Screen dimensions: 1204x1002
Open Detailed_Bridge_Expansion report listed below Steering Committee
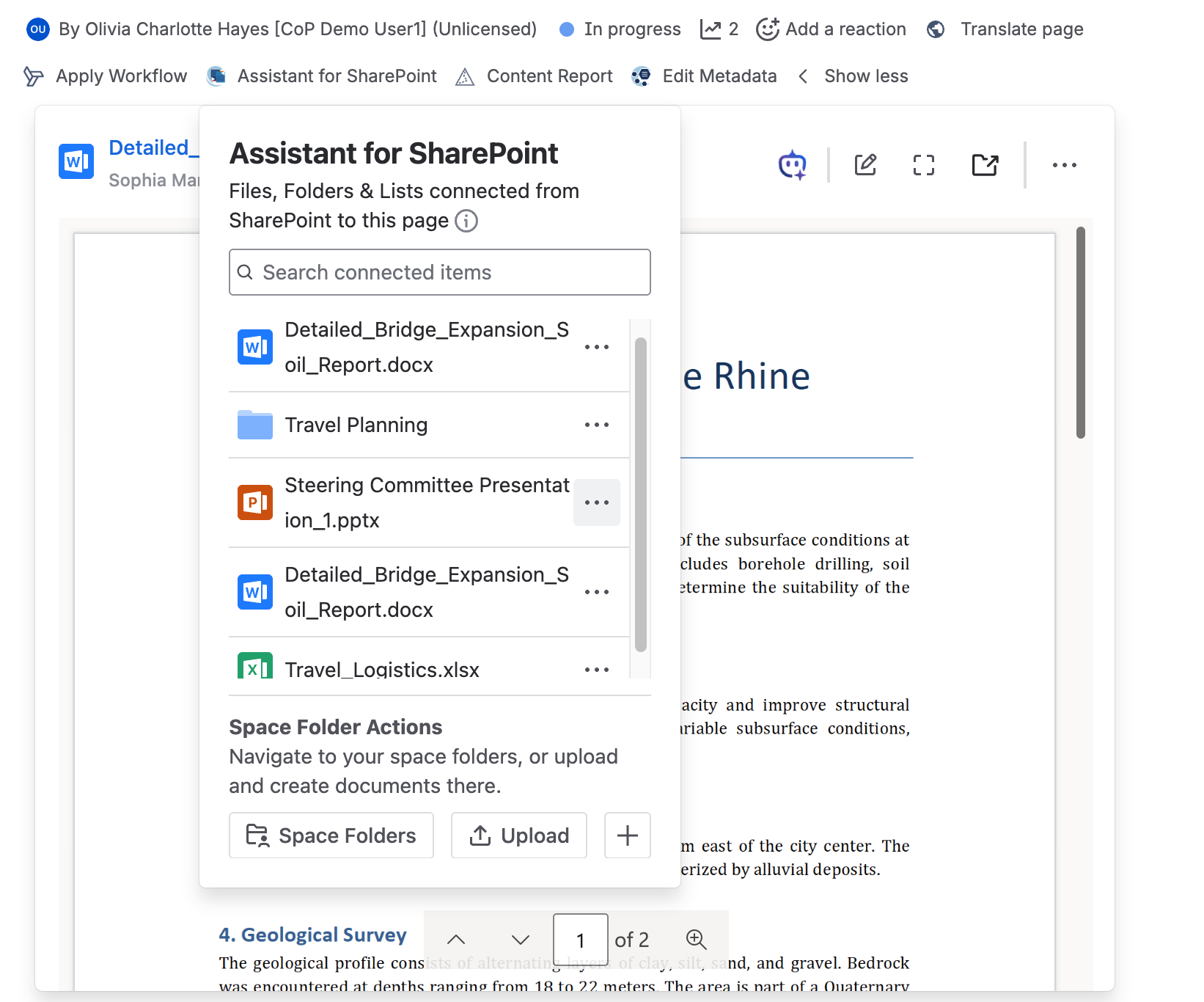427,592
